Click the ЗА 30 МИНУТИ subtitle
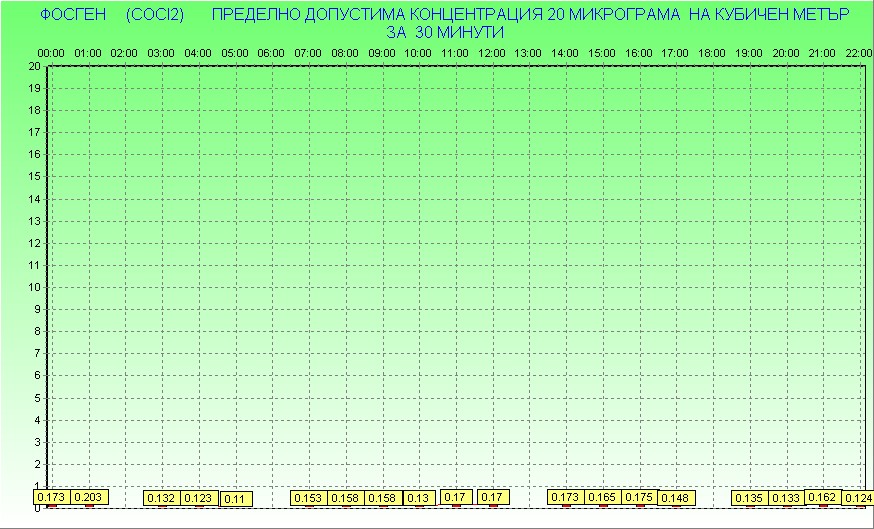 (x=445, y=32)
